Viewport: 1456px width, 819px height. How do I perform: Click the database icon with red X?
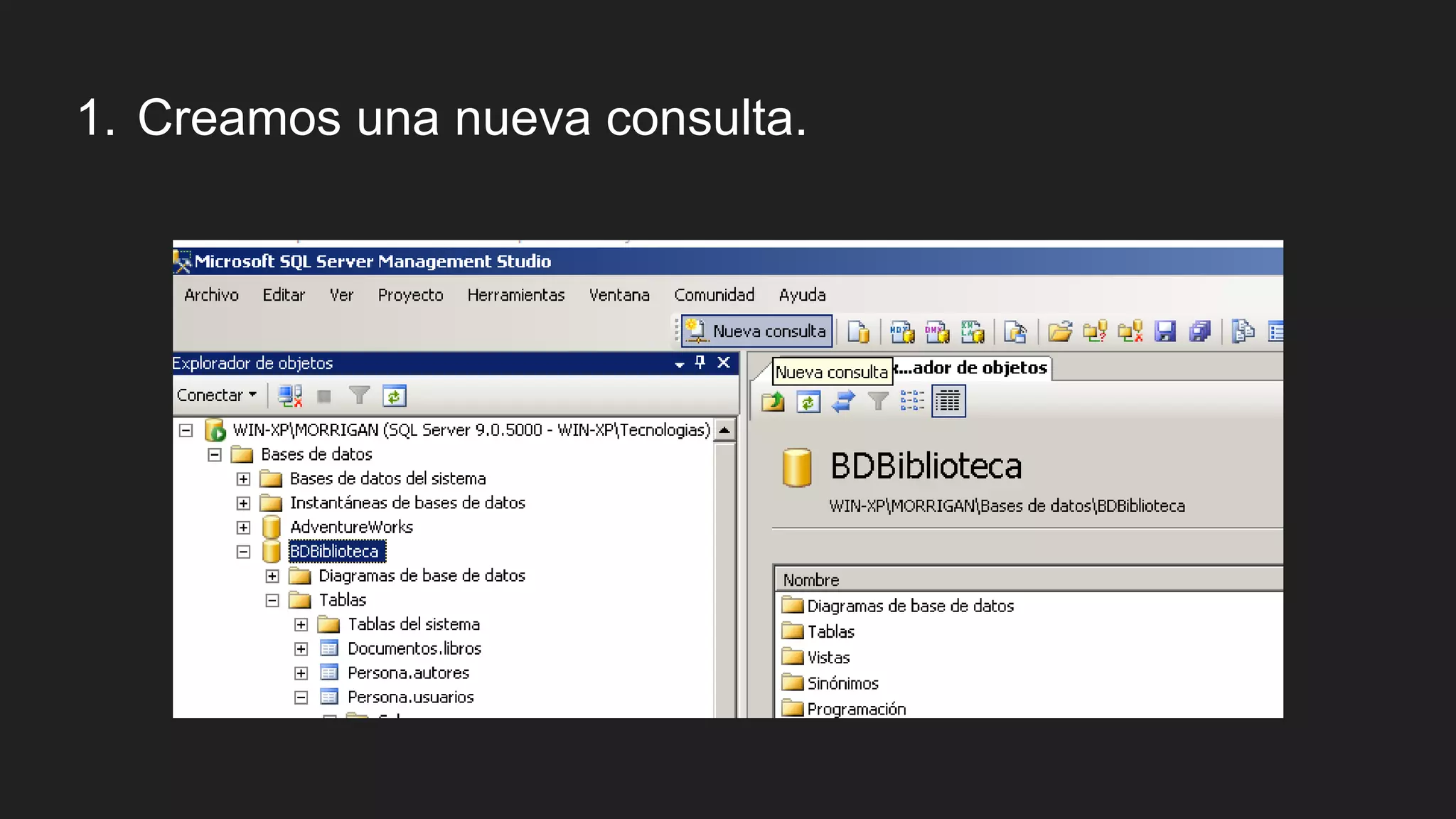click(1130, 331)
